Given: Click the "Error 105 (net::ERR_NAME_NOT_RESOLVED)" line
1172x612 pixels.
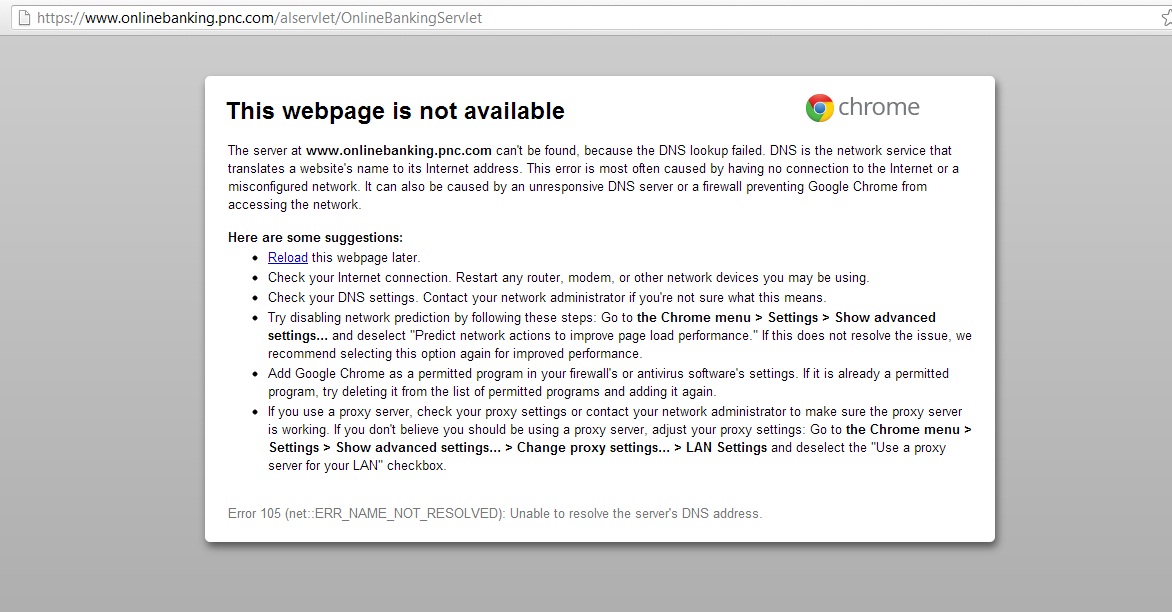Looking at the screenshot, I should click(495, 513).
